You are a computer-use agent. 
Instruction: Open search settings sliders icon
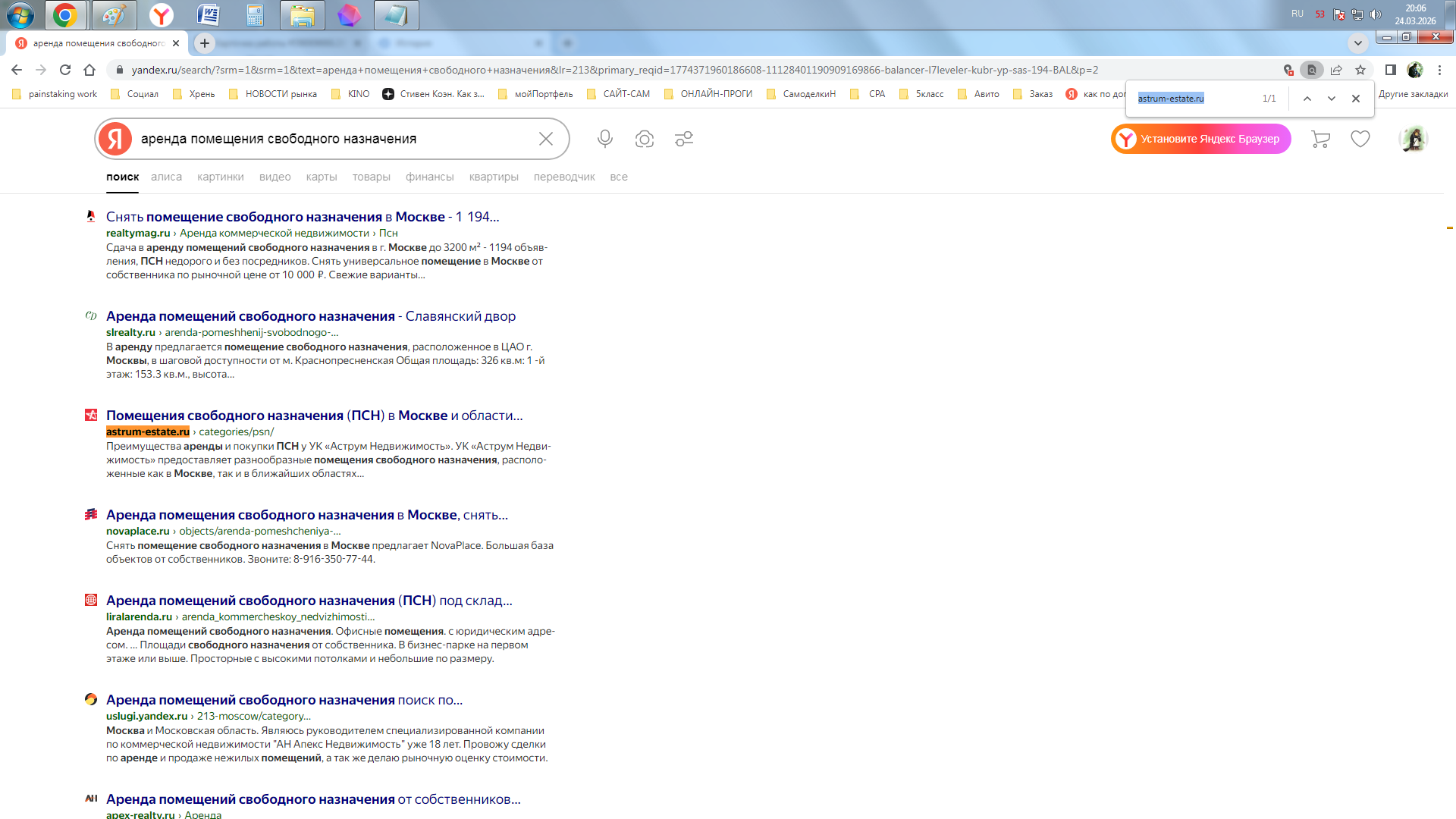point(683,139)
